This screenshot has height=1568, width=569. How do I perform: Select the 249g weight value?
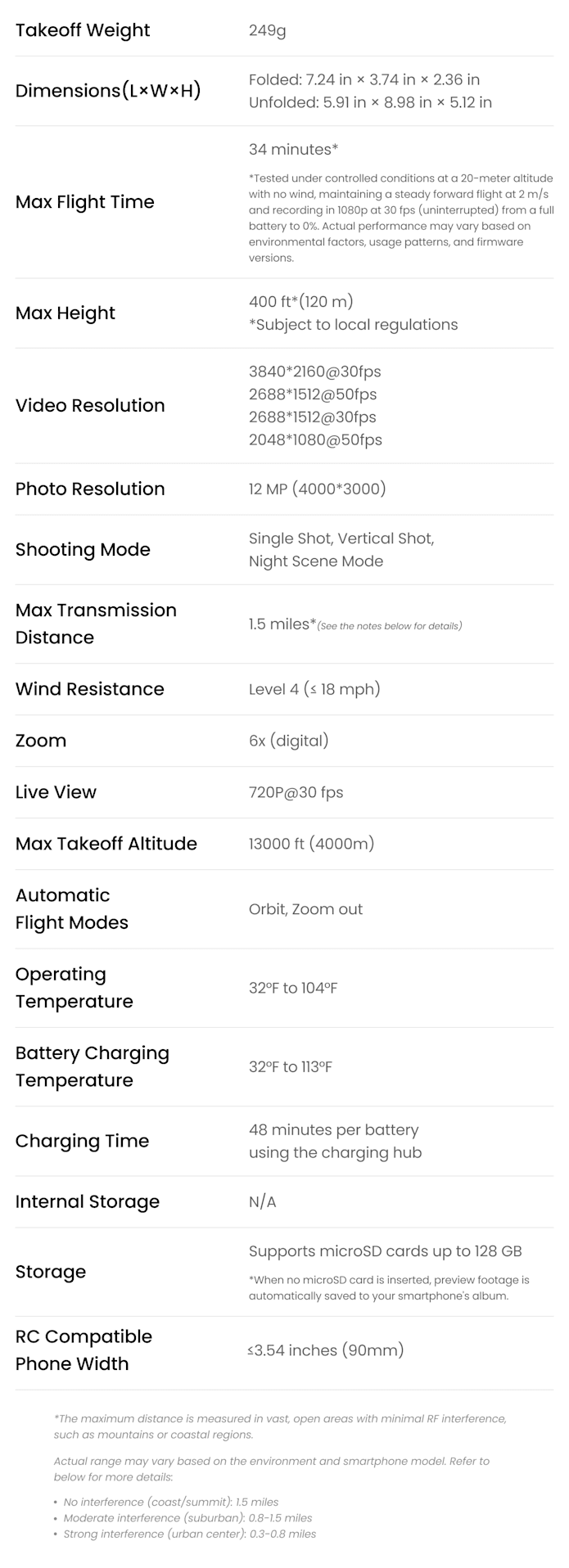point(267,30)
